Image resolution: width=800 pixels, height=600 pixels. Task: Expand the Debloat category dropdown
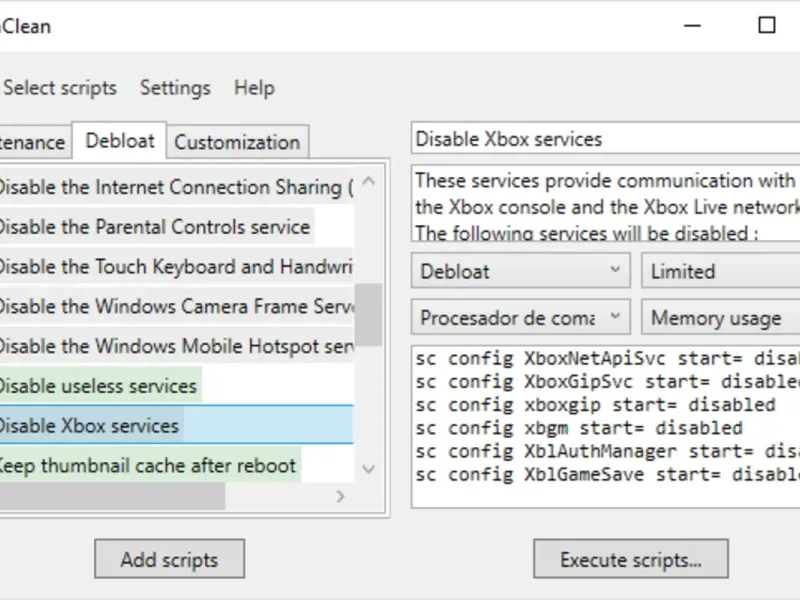coord(520,271)
